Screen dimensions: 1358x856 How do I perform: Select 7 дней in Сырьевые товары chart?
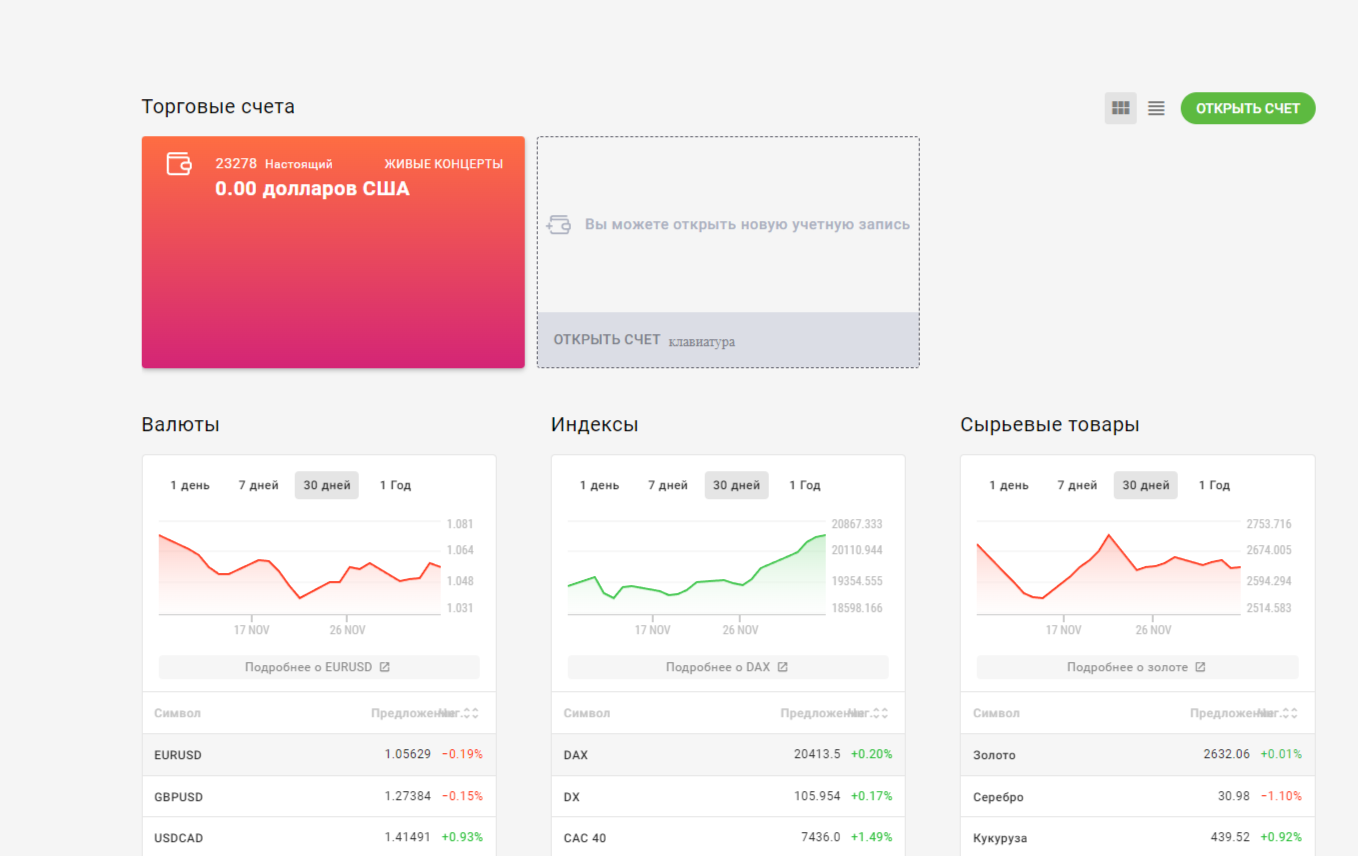tap(1077, 485)
